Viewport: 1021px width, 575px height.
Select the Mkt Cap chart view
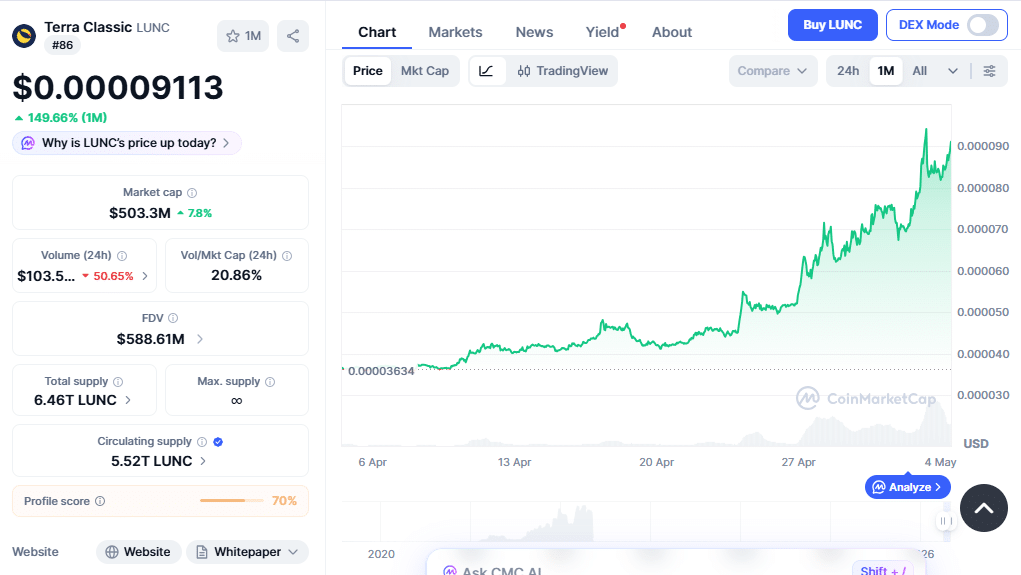425,71
